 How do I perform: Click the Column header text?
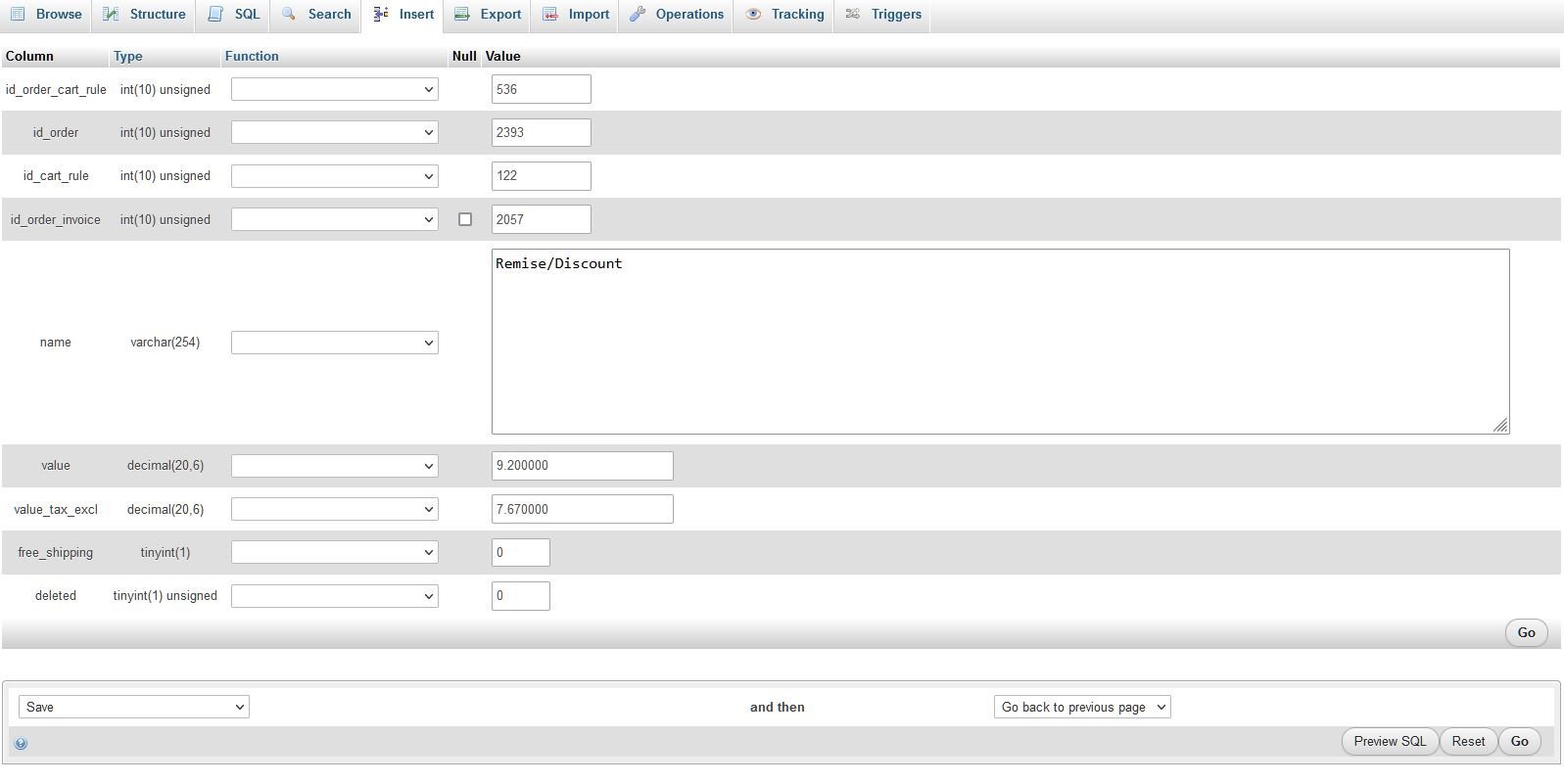(x=29, y=56)
